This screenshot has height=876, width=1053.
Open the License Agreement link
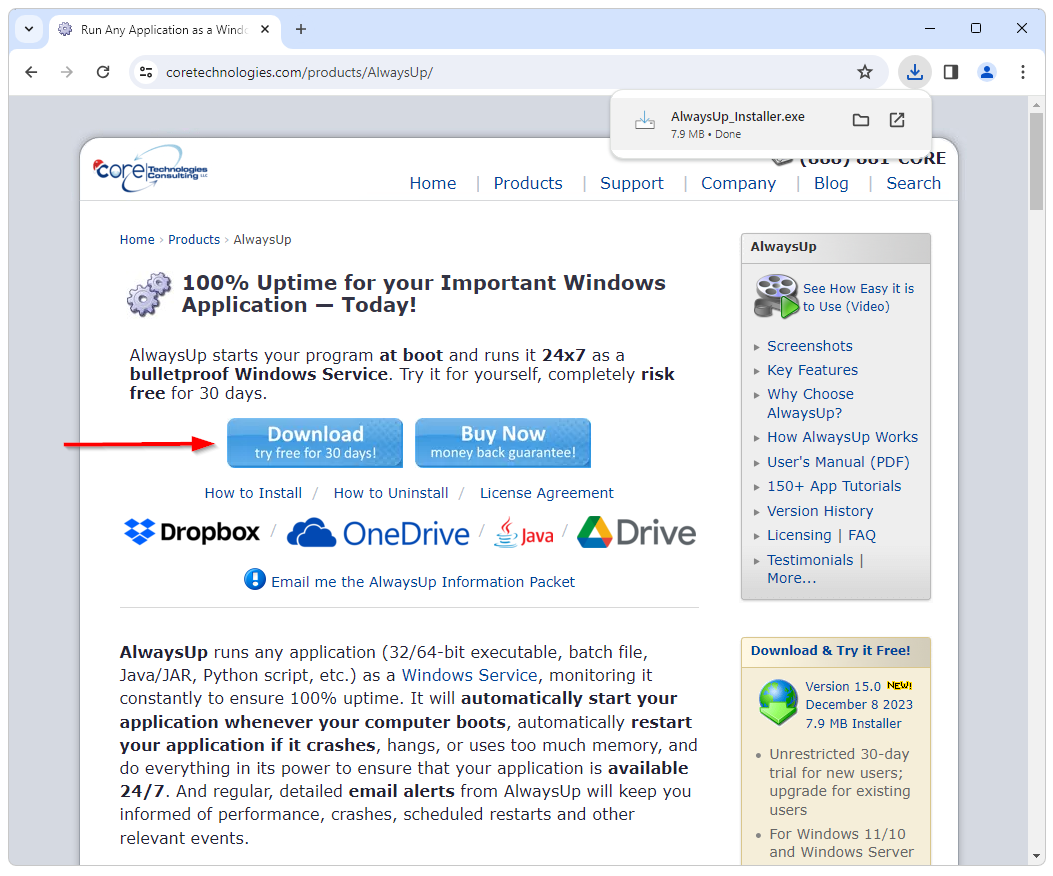pos(547,493)
